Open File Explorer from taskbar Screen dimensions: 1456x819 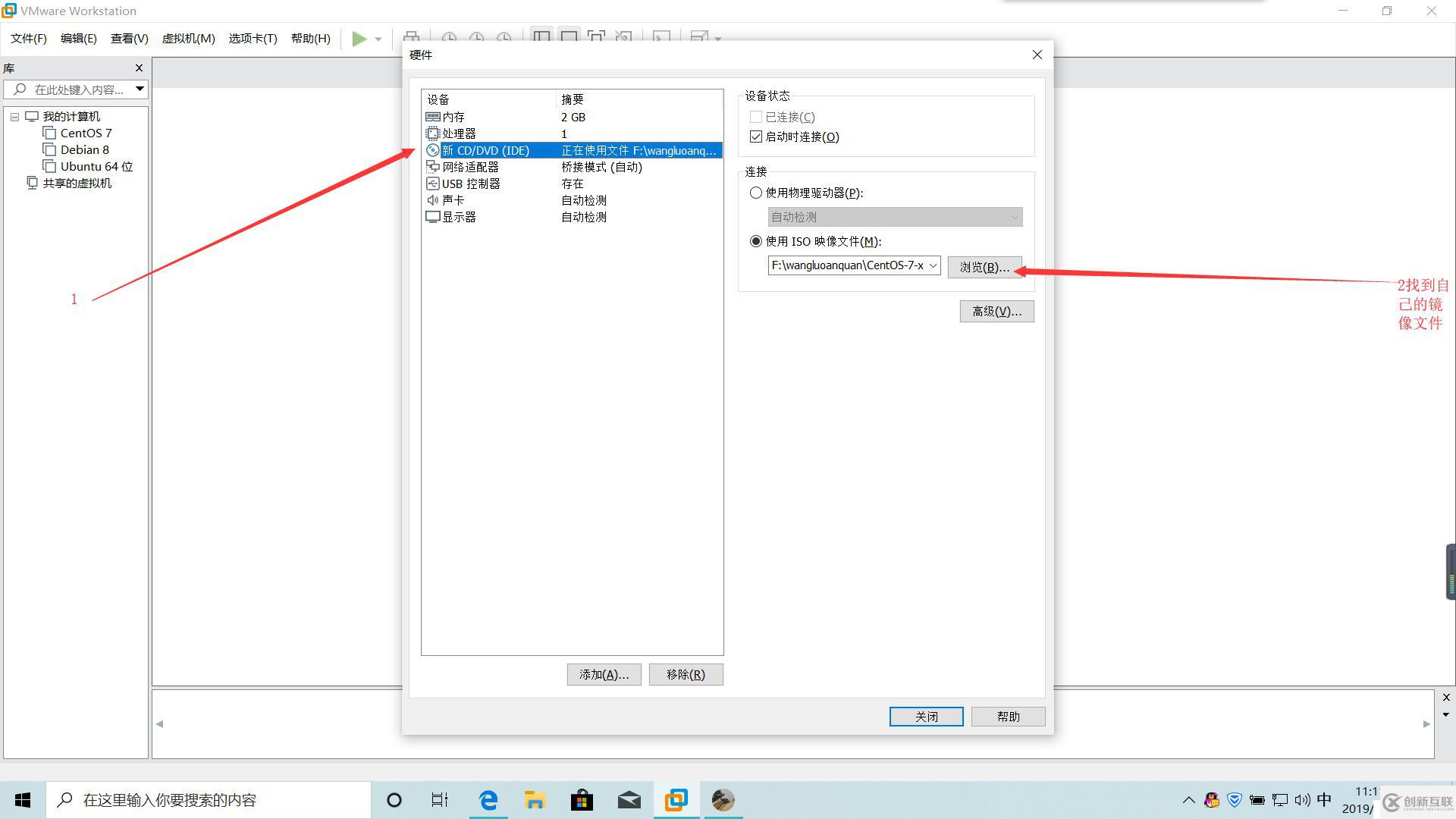(535, 800)
